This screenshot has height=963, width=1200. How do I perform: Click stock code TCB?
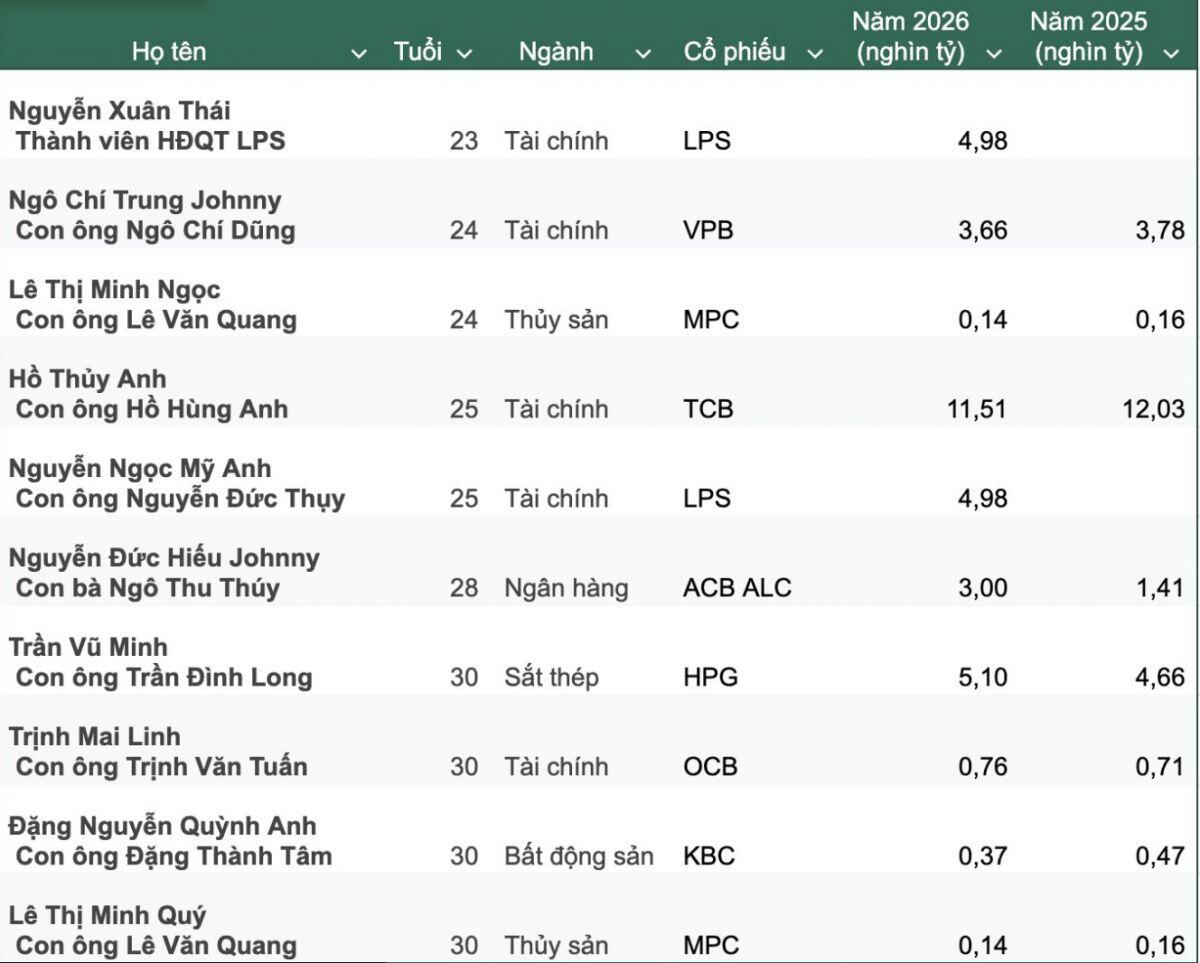[x=708, y=410]
